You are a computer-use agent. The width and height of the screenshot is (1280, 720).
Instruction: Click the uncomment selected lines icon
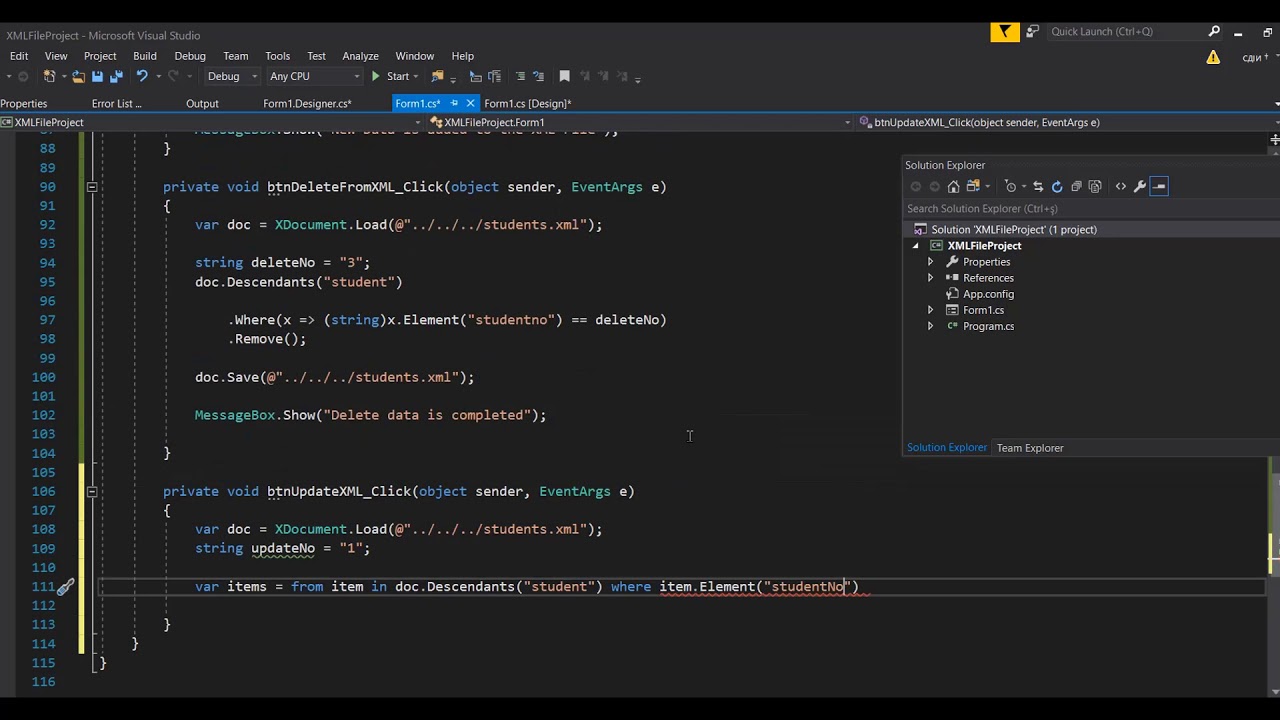pyautogui.click(x=538, y=76)
